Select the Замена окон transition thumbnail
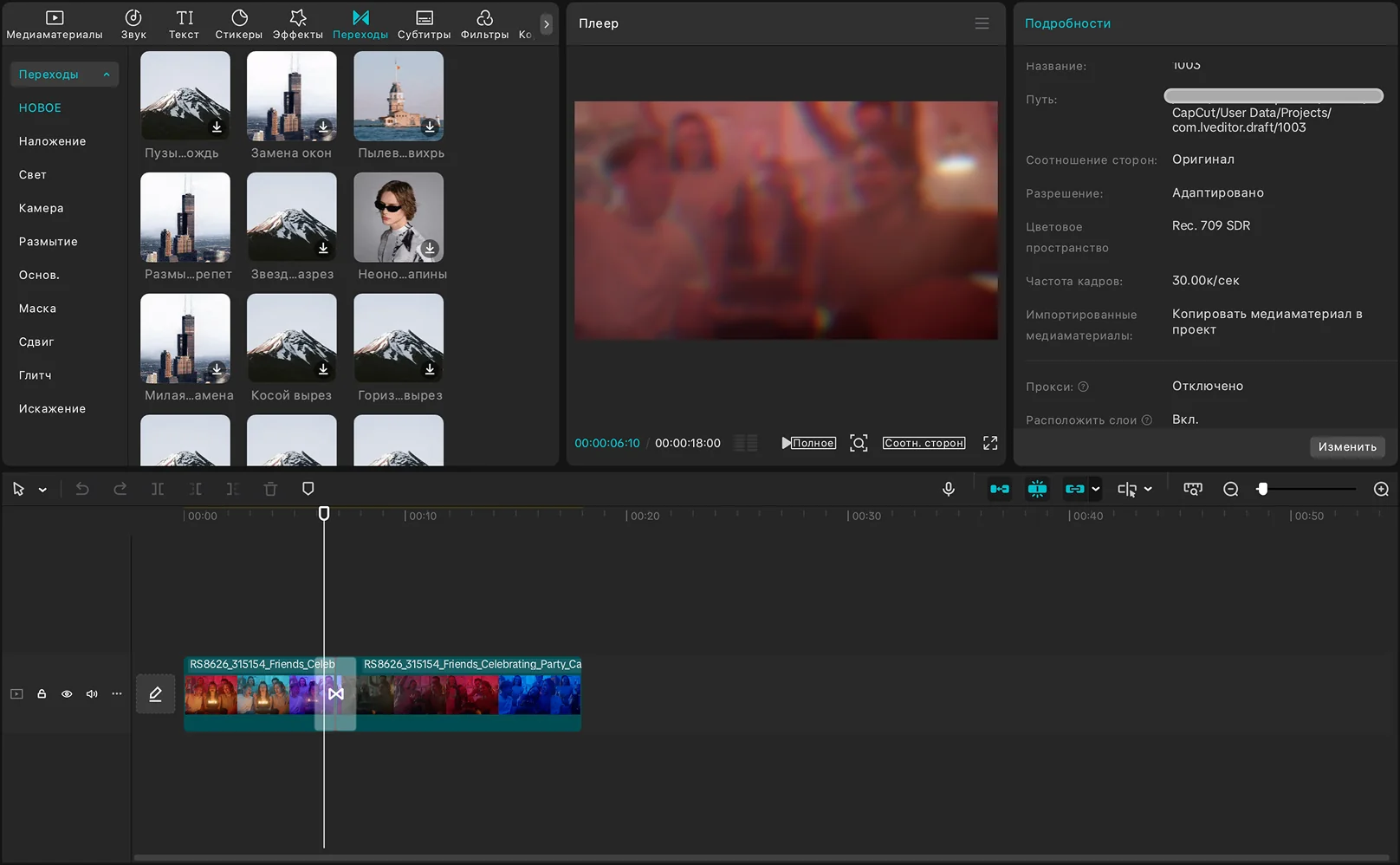This screenshot has width=1400, height=865. coord(292,95)
